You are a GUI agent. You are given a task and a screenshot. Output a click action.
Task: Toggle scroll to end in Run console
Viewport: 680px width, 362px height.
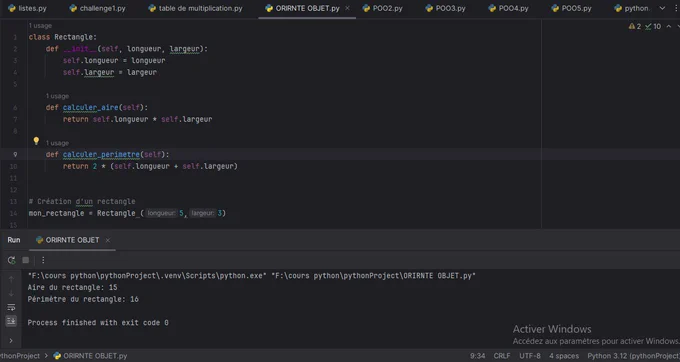click(11, 321)
